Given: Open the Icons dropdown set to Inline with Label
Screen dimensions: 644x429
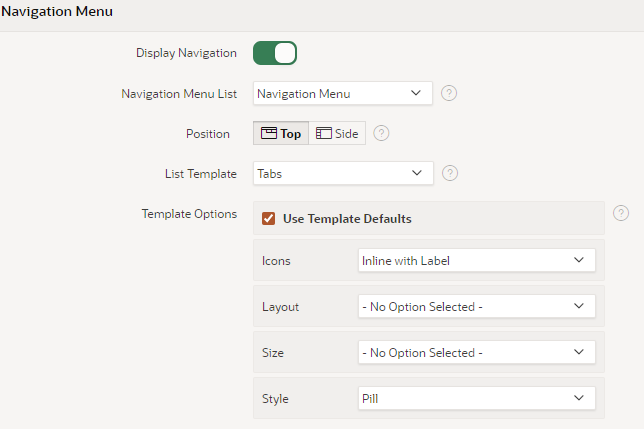Looking at the screenshot, I should [x=476, y=260].
